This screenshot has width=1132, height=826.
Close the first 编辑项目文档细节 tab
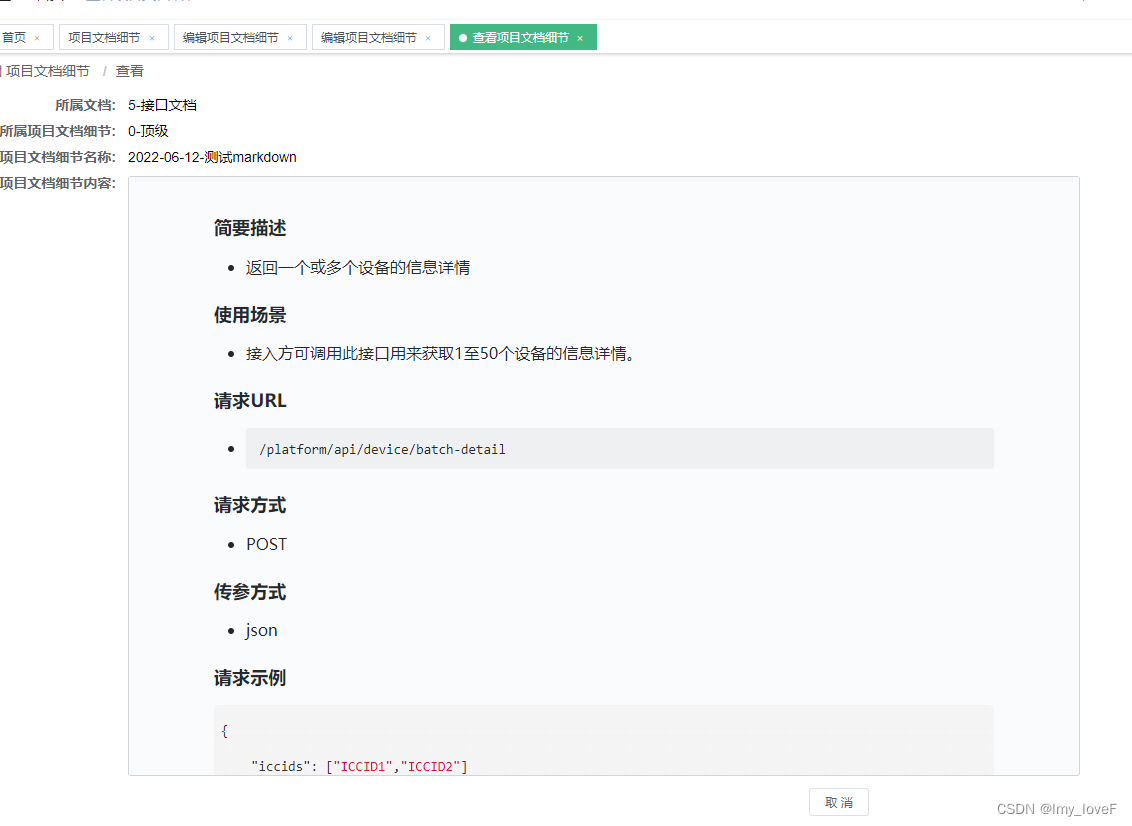(x=289, y=36)
